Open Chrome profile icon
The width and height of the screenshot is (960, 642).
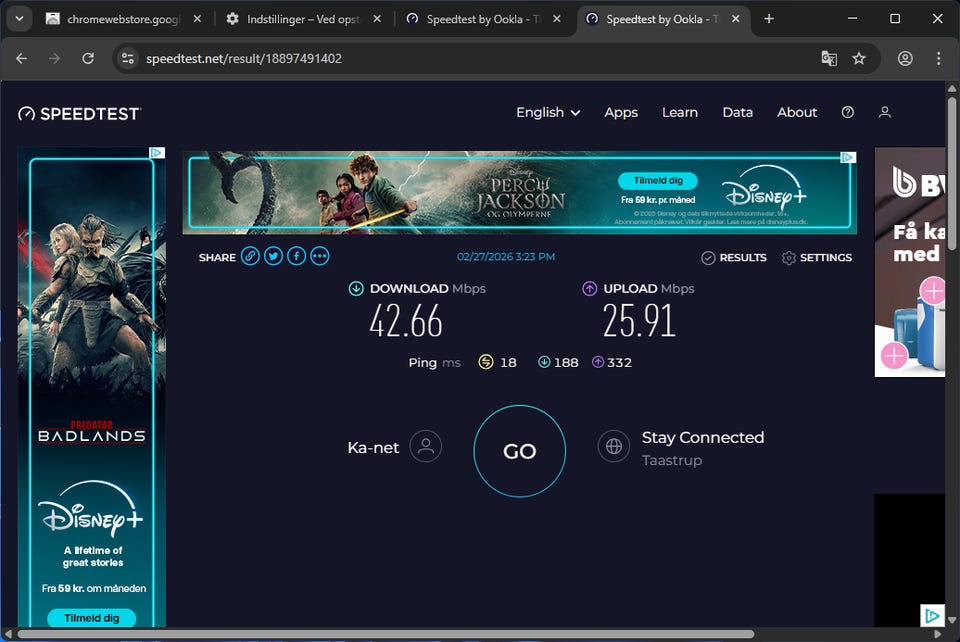click(x=905, y=58)
